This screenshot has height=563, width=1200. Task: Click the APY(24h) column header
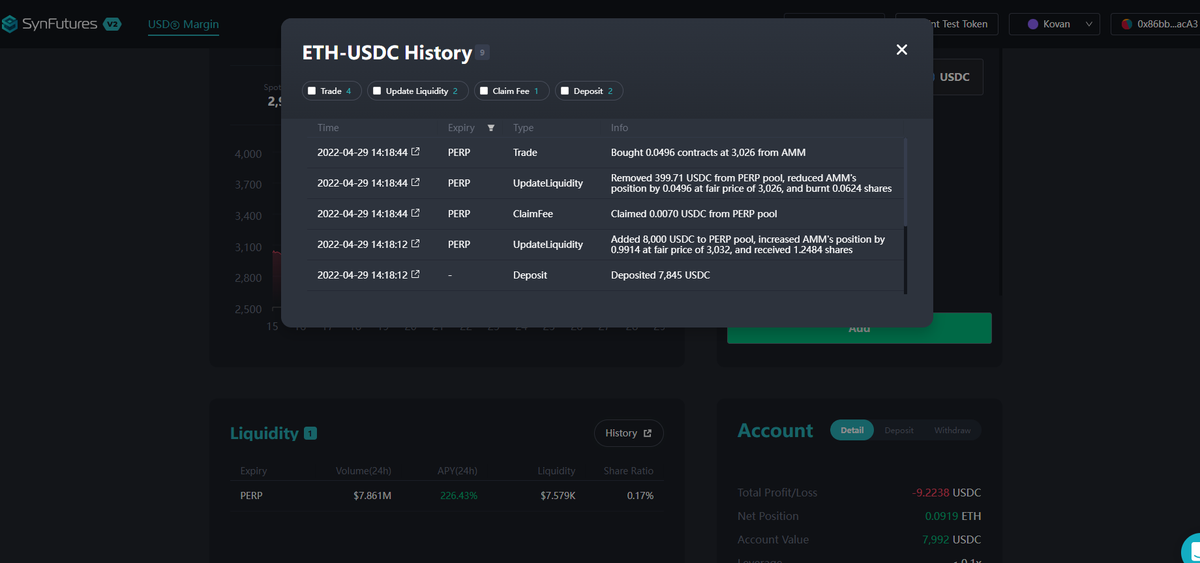457,471
